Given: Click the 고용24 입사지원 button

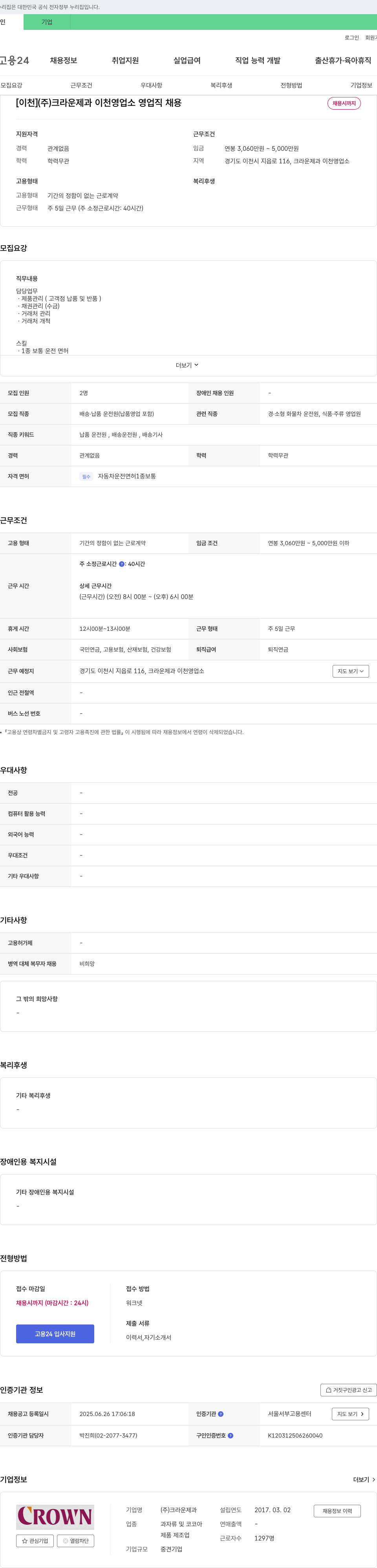Looking at the screenshot, I should 55,1334.
